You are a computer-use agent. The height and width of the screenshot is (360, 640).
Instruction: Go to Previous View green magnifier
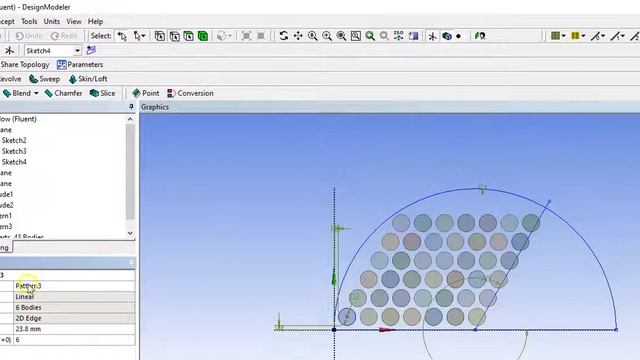pos(370,36)
